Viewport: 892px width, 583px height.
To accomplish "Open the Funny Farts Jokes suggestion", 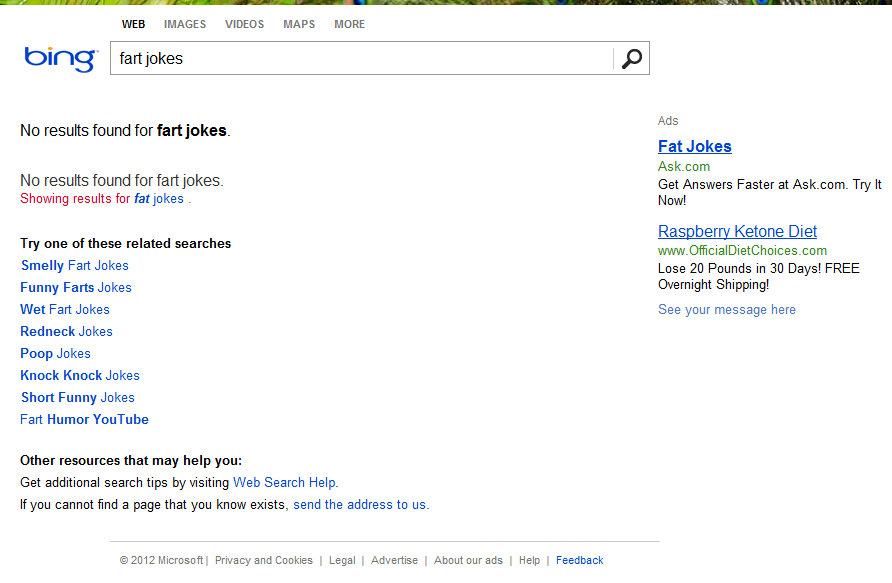I will (75, 287).
